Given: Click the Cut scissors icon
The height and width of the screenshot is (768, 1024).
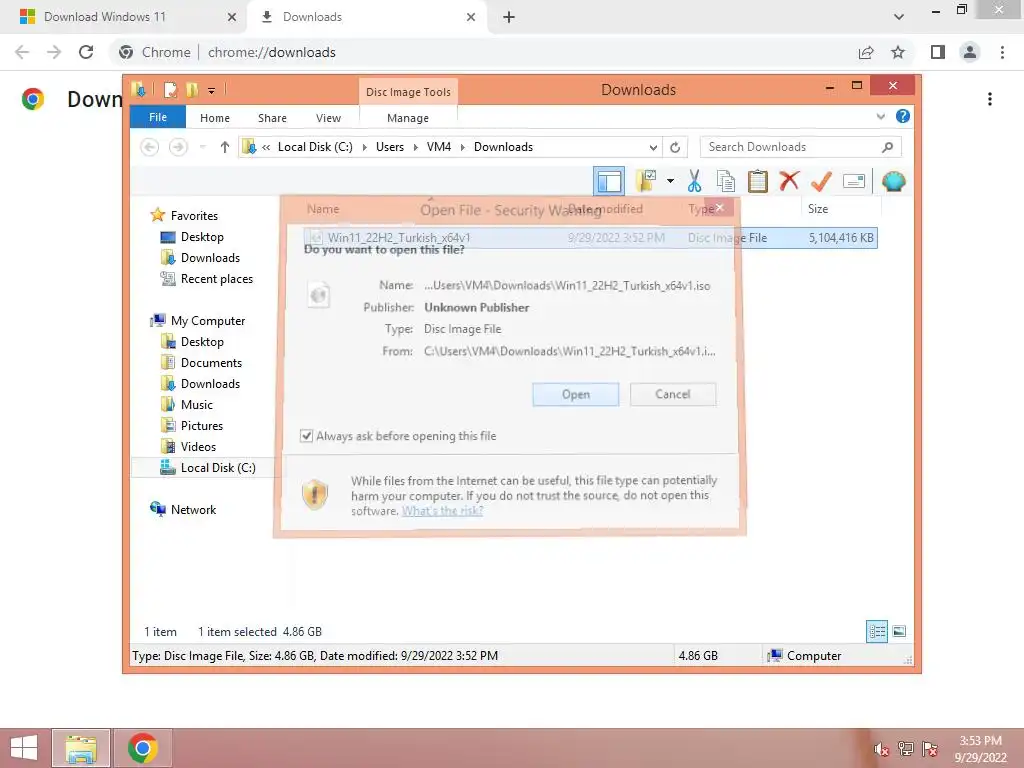Looking at the screenshot, I should coord(694,181).
